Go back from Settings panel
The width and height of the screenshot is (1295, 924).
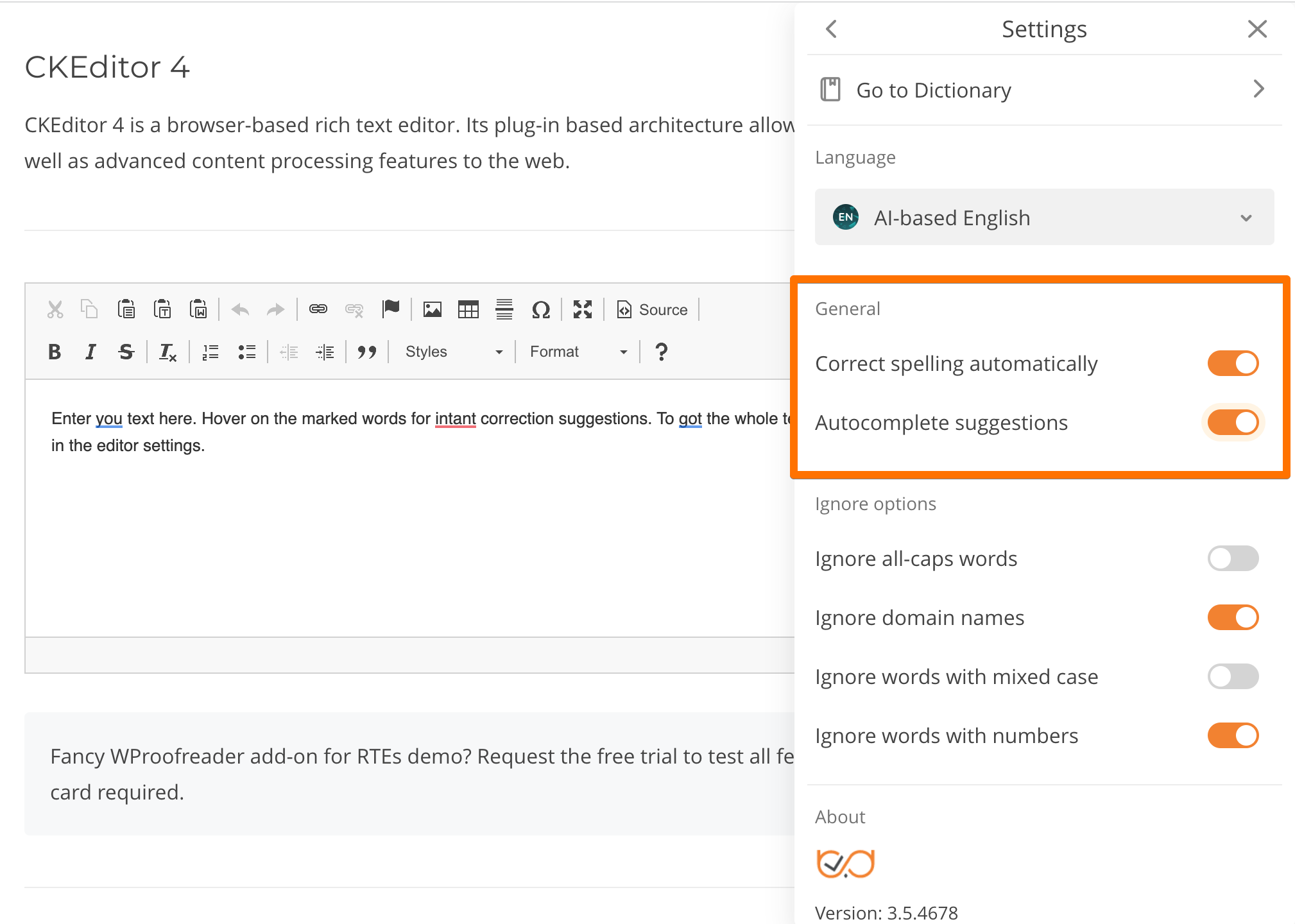831,29
